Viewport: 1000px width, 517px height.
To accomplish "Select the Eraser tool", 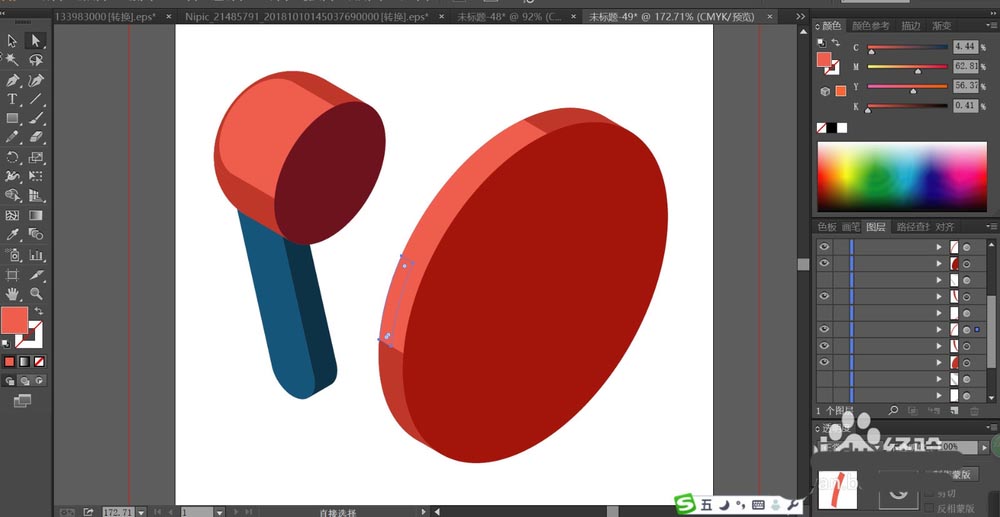I will tap(36, 137).
